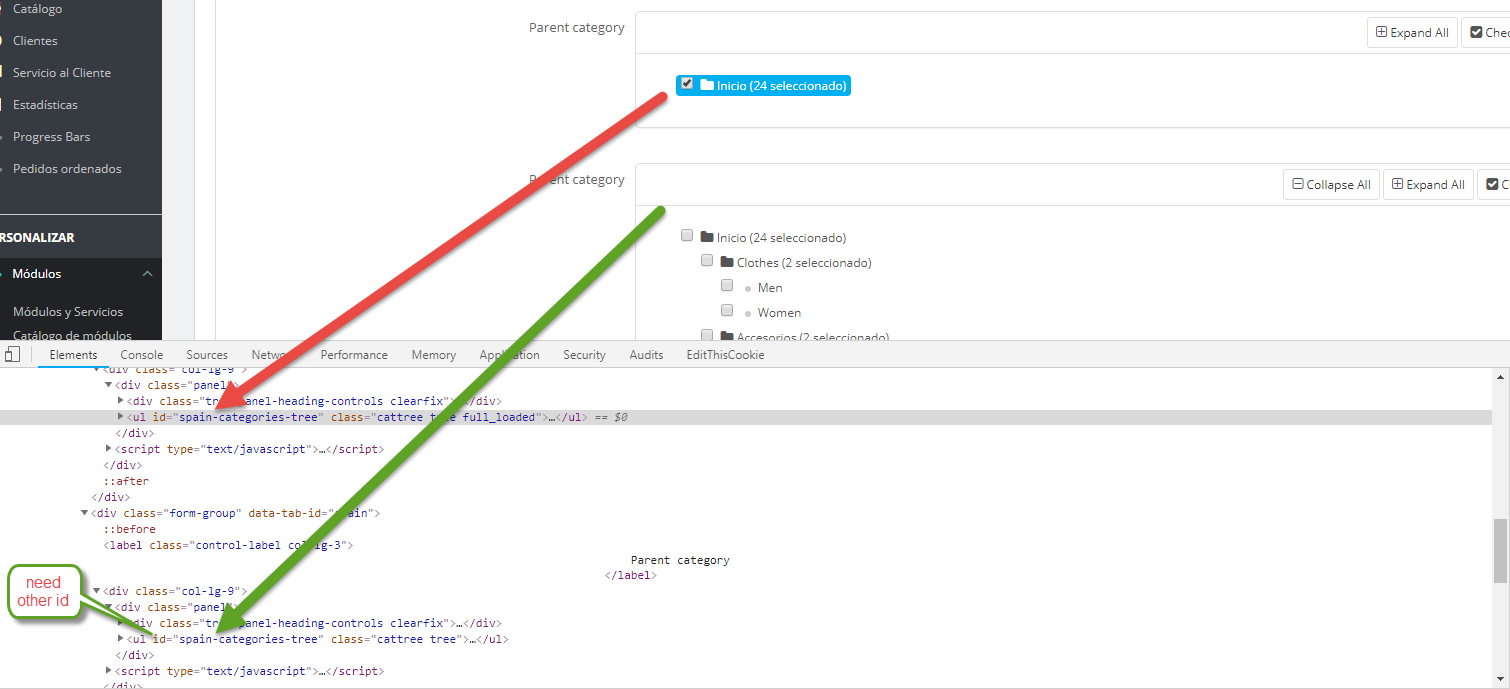The width and height of the screenshot is (1510, 689).
Task: Click upper Expand All button
Action: (x=1412, y=32)
